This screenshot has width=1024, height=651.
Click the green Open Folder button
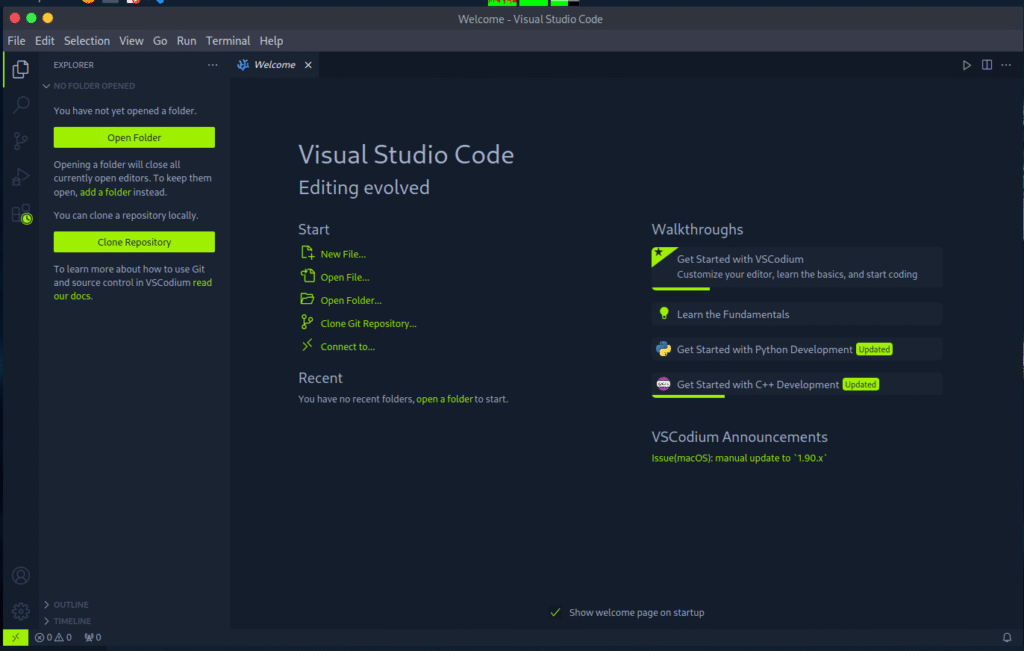click(134, 138)
